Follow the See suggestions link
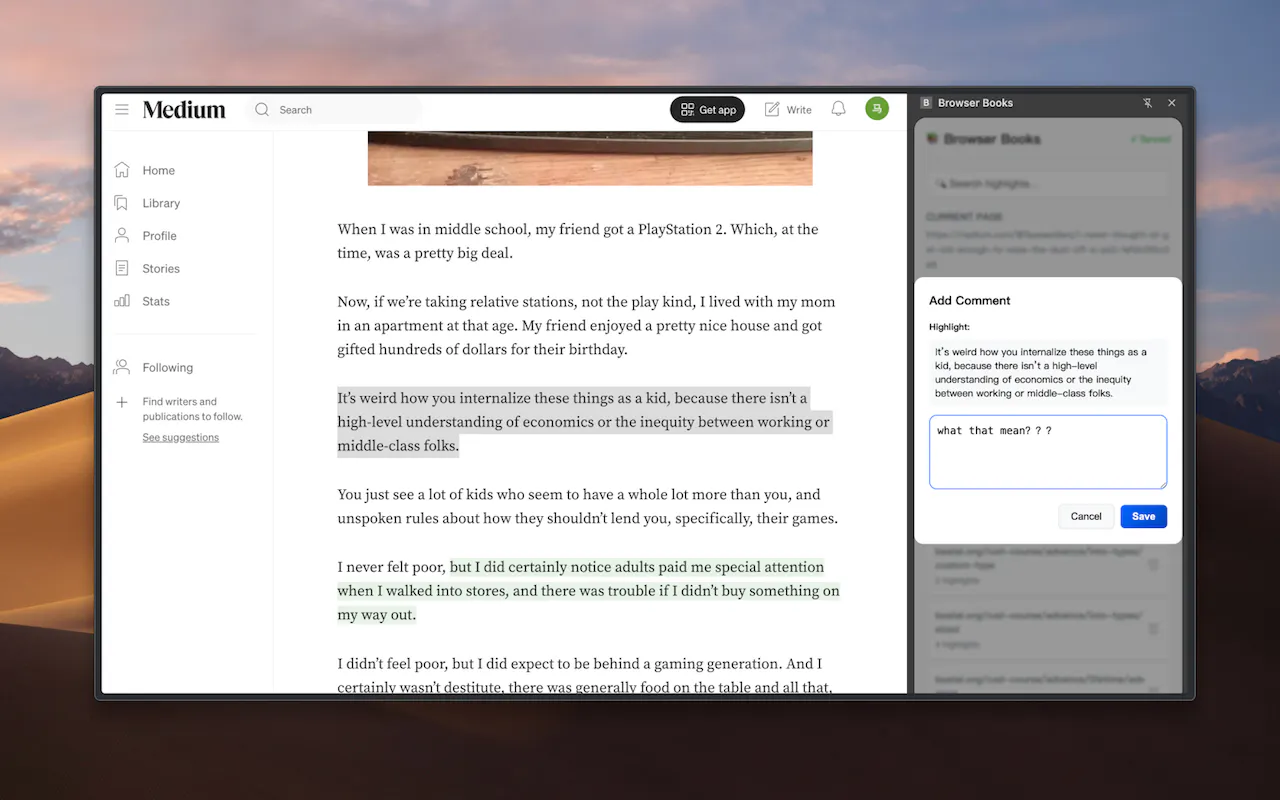The width and height of the screenshot is (1280, 800). click(180, 438)
